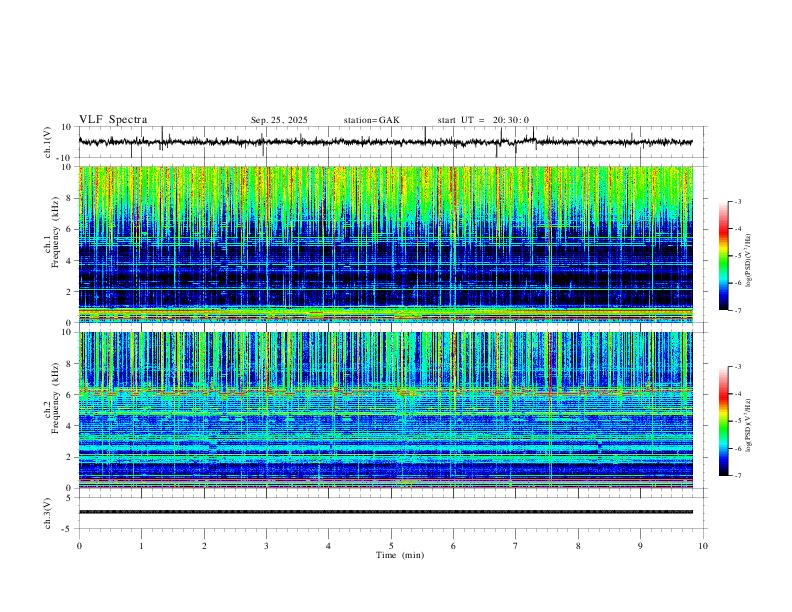Click ch.2 frequency axis tick "6"
The width and height of the screenshot is (792, 612).
point(68,394)
